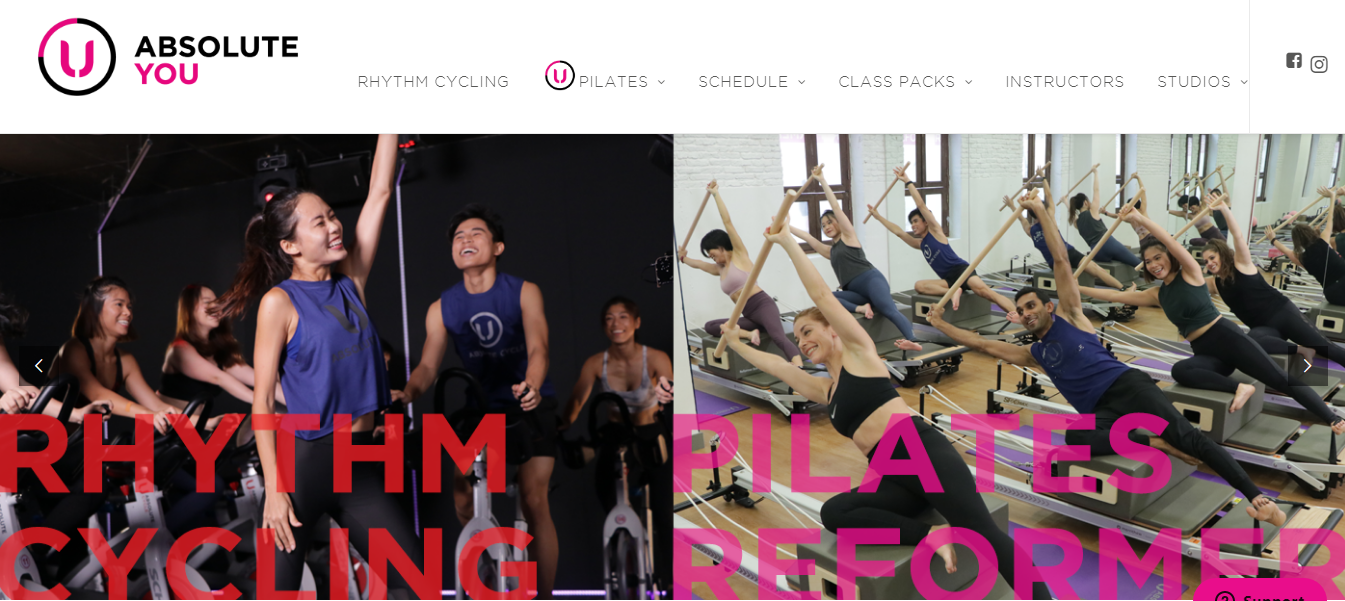Select the Schedule menu label
The height and width of the screenshot is (601, 1345).
click(743, 82)
